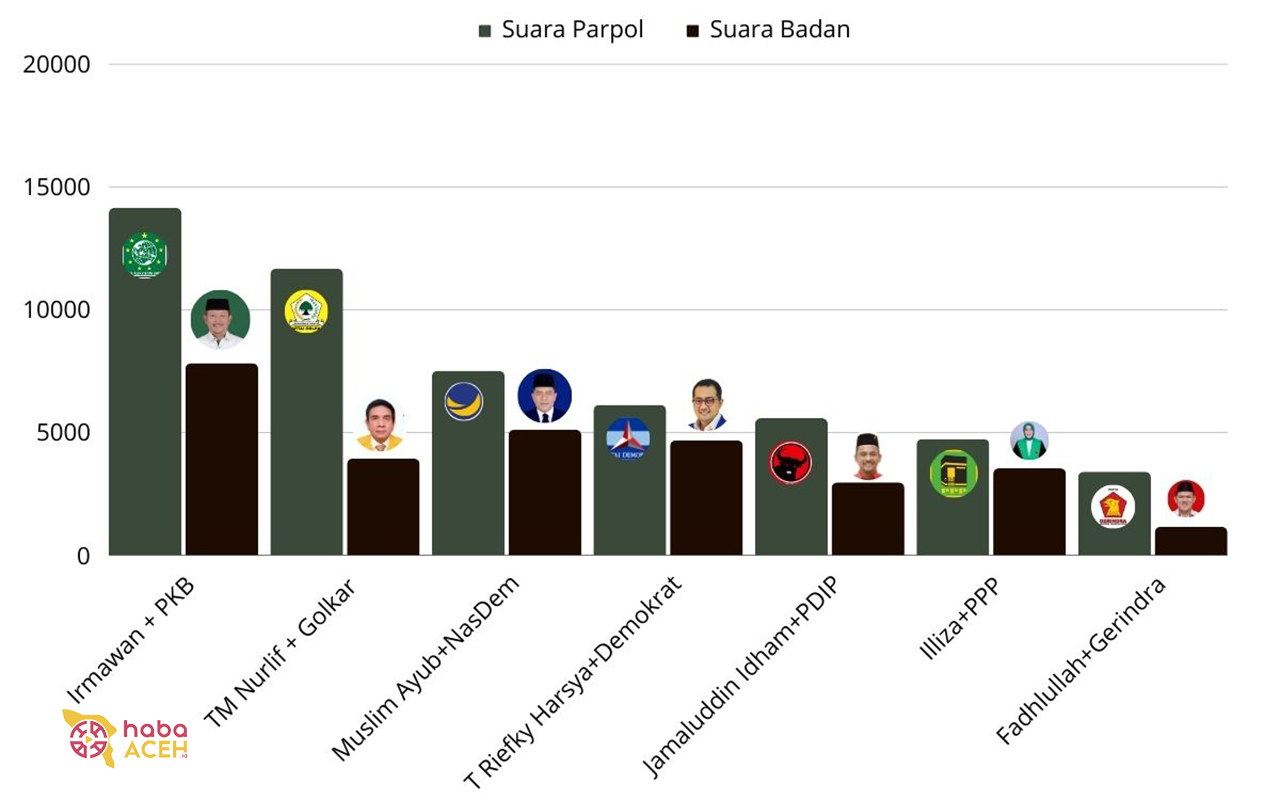This screenshot has width=1280, height=800.
Task: Click Irmawan's portrait photo
Action: click(x=220, y=319)
